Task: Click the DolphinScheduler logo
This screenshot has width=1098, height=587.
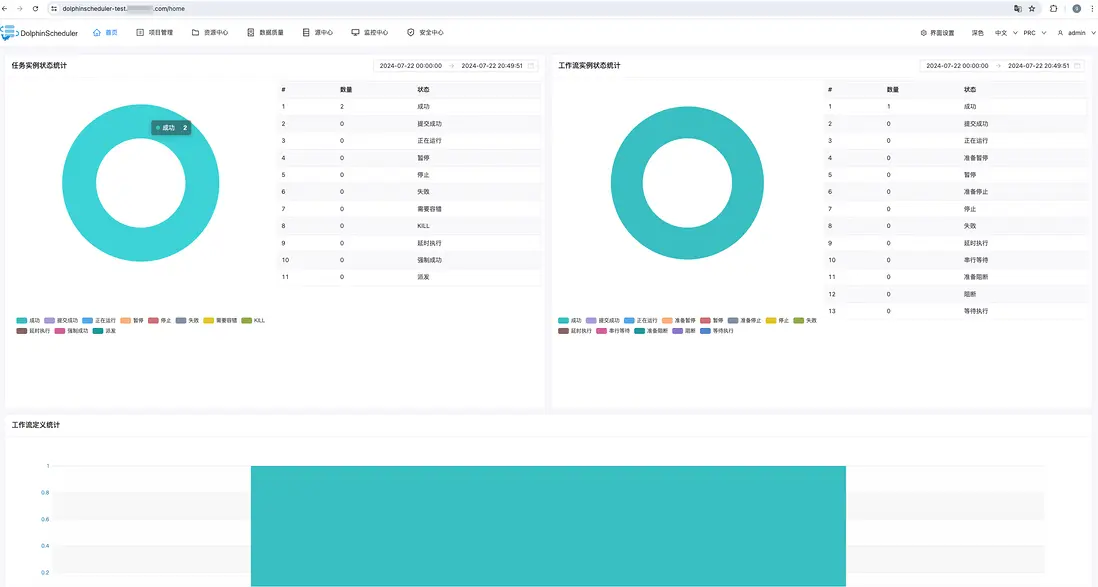Action: coord(40,33)
